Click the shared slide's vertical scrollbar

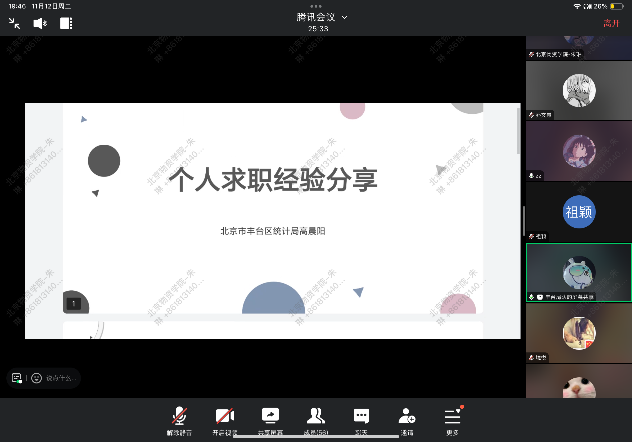518,130
